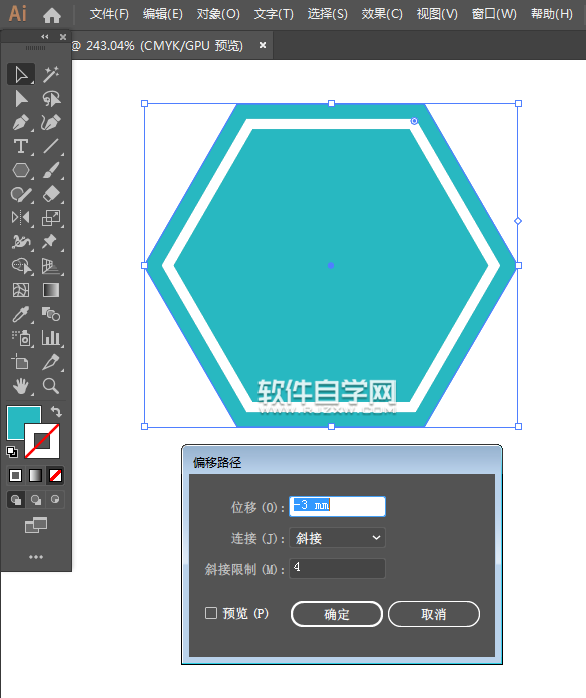Select the Direct Selection tool
The height and width of the screenshot is (698, 586).
point(20,99)
